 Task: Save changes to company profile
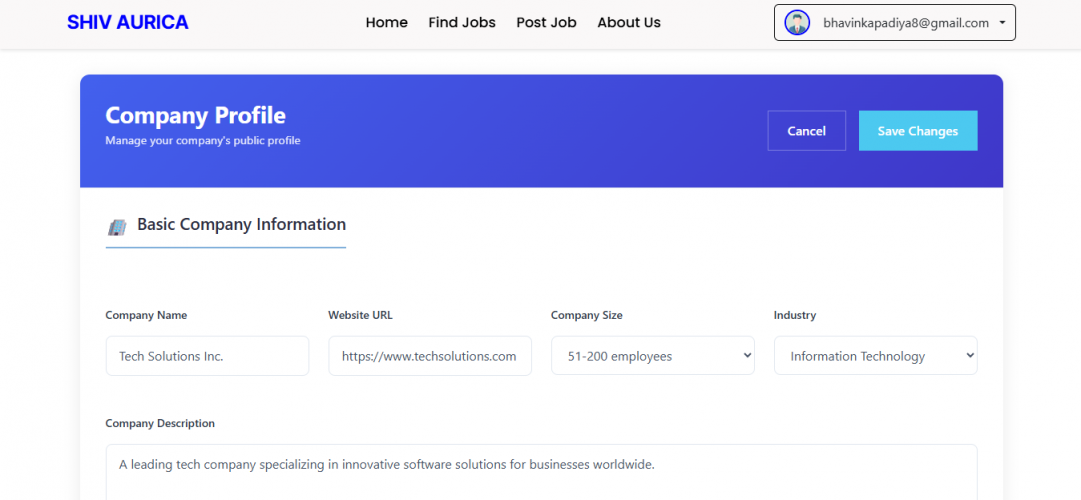pyautogui.click(x=918, y=130)
